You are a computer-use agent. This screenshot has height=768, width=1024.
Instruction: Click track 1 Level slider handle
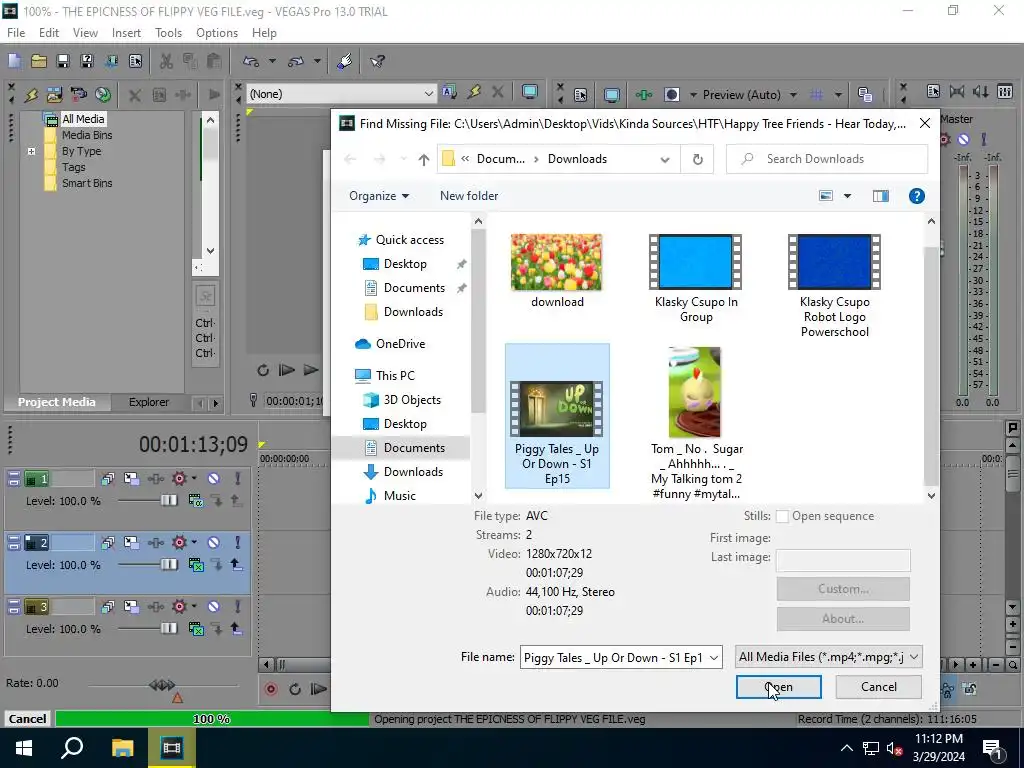[x=168, y=501]
